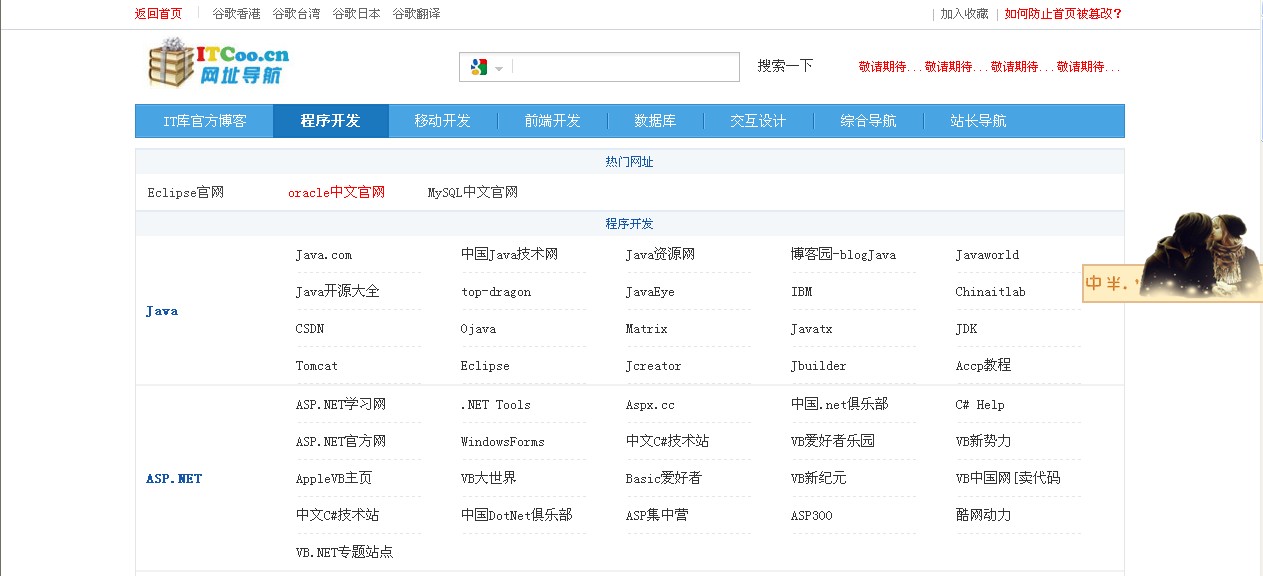Click the Google search engine icon
Image resolution: width=1263 pixels, height=576 pixels.
[478, 67]
